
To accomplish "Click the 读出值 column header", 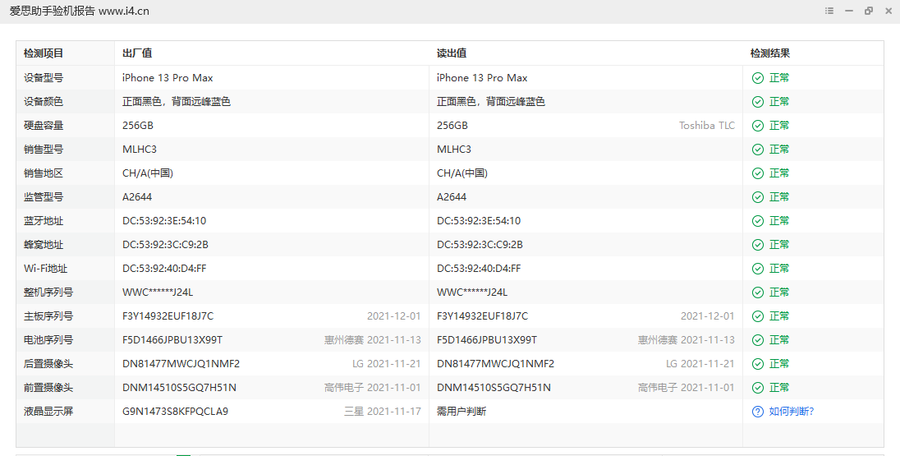I will [452, 53].
